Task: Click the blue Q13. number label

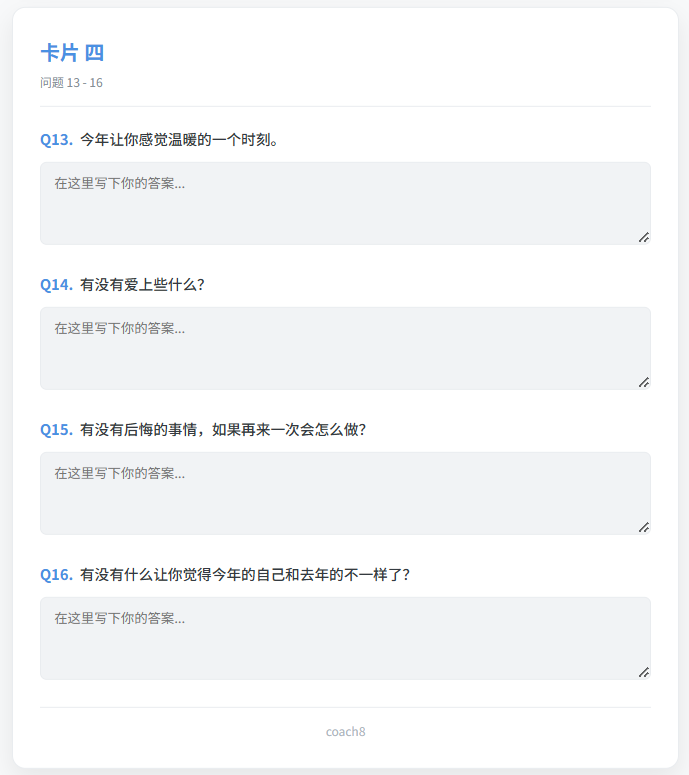Action: point(56,140)
